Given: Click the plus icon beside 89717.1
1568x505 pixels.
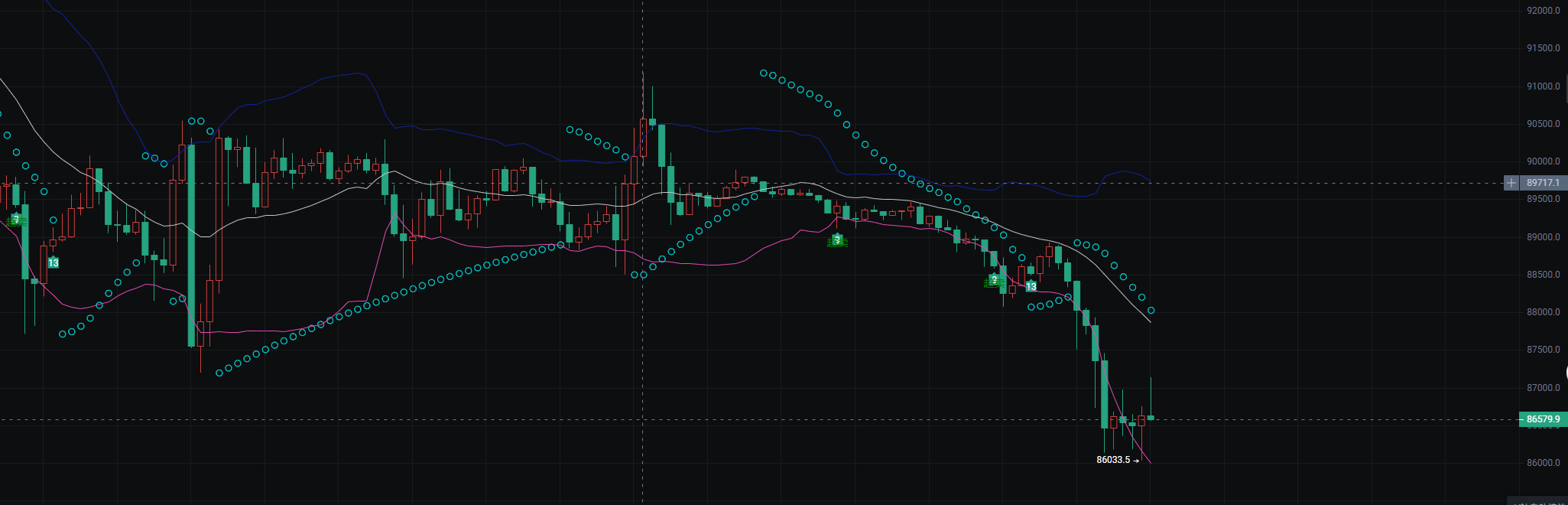Looking at the screenshot, I should (x=1511, y=183).
